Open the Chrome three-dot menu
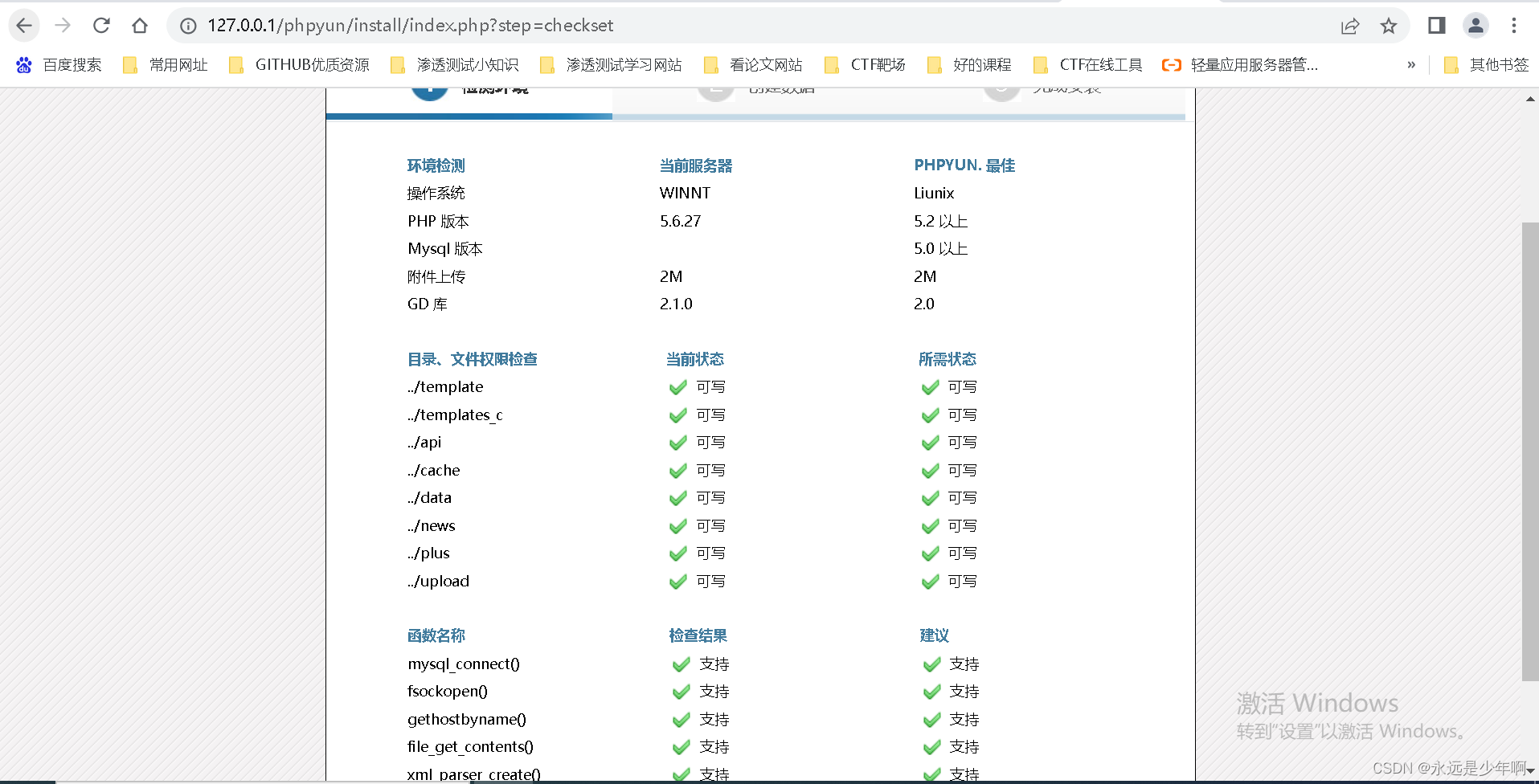 [1514, 26]
